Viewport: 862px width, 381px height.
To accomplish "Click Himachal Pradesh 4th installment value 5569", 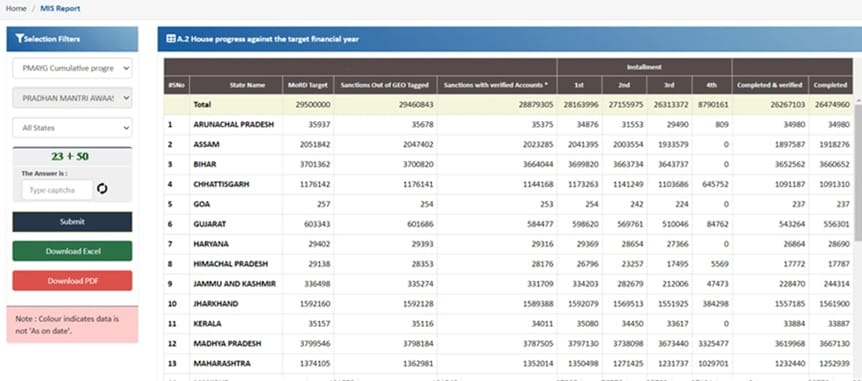I will tap(720, 264).
